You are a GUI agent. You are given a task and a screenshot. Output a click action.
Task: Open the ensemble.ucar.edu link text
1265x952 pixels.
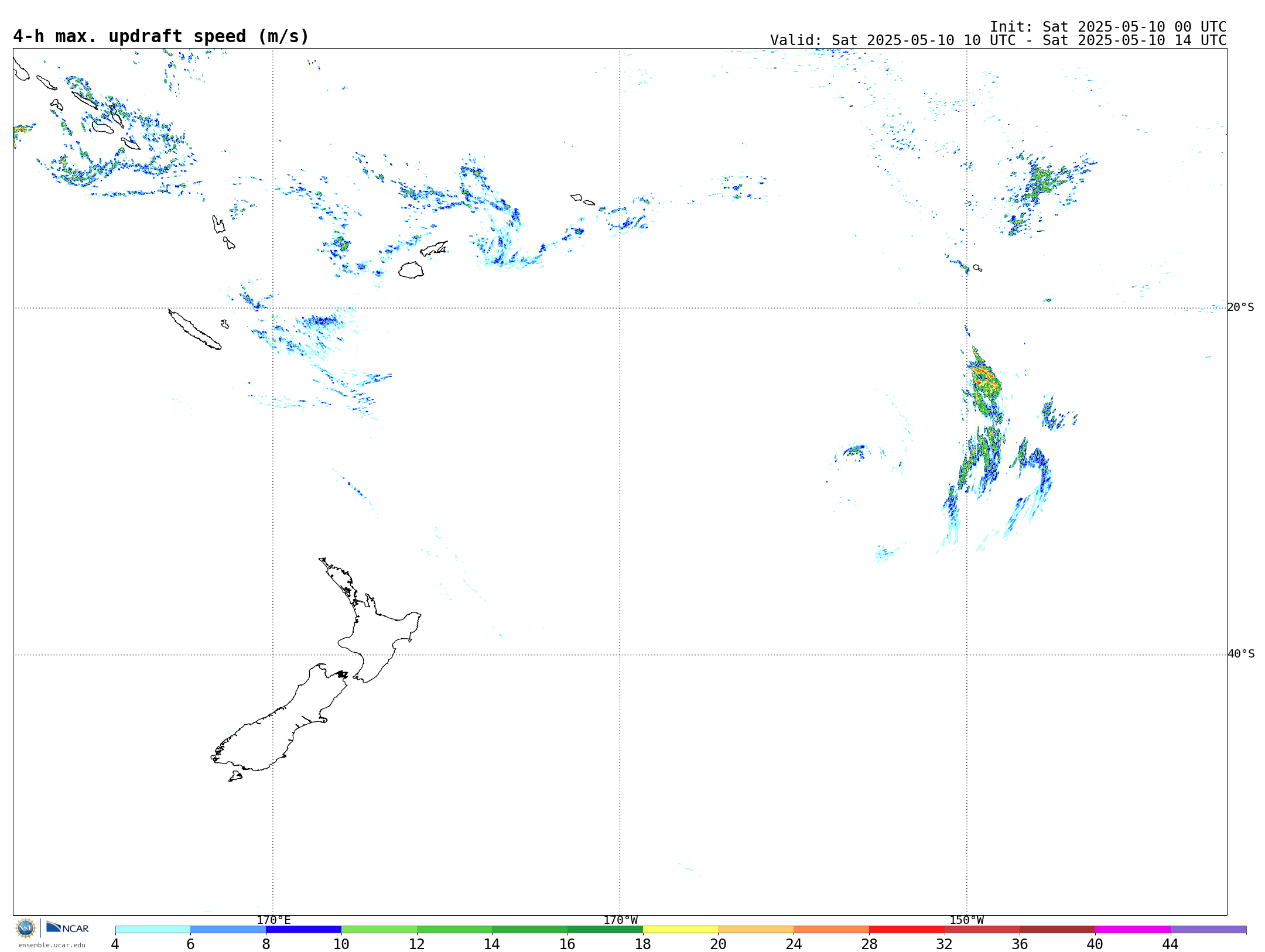(52, 945)
